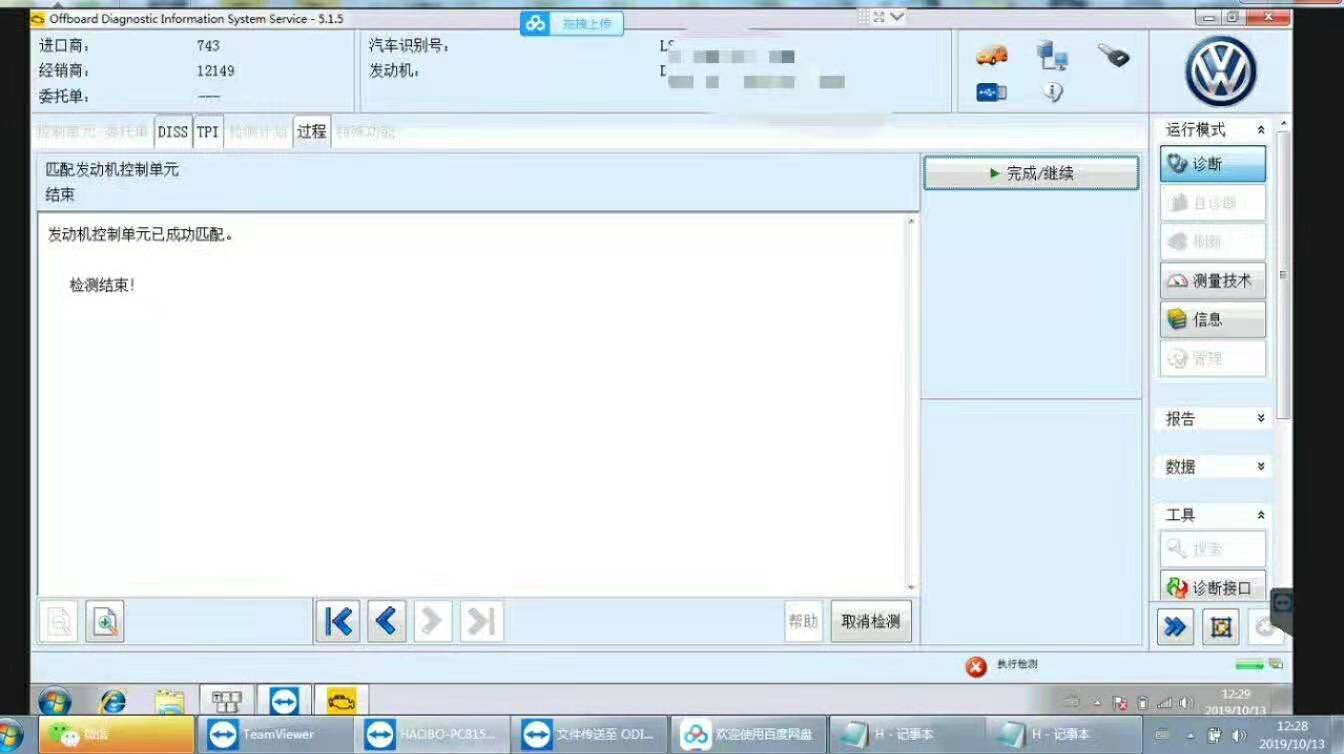Image resolution: width=1344 pixels, height=754 pixels.
Task: Click the zoom magnifier icon at bottom left
Action: pos(104,621)
